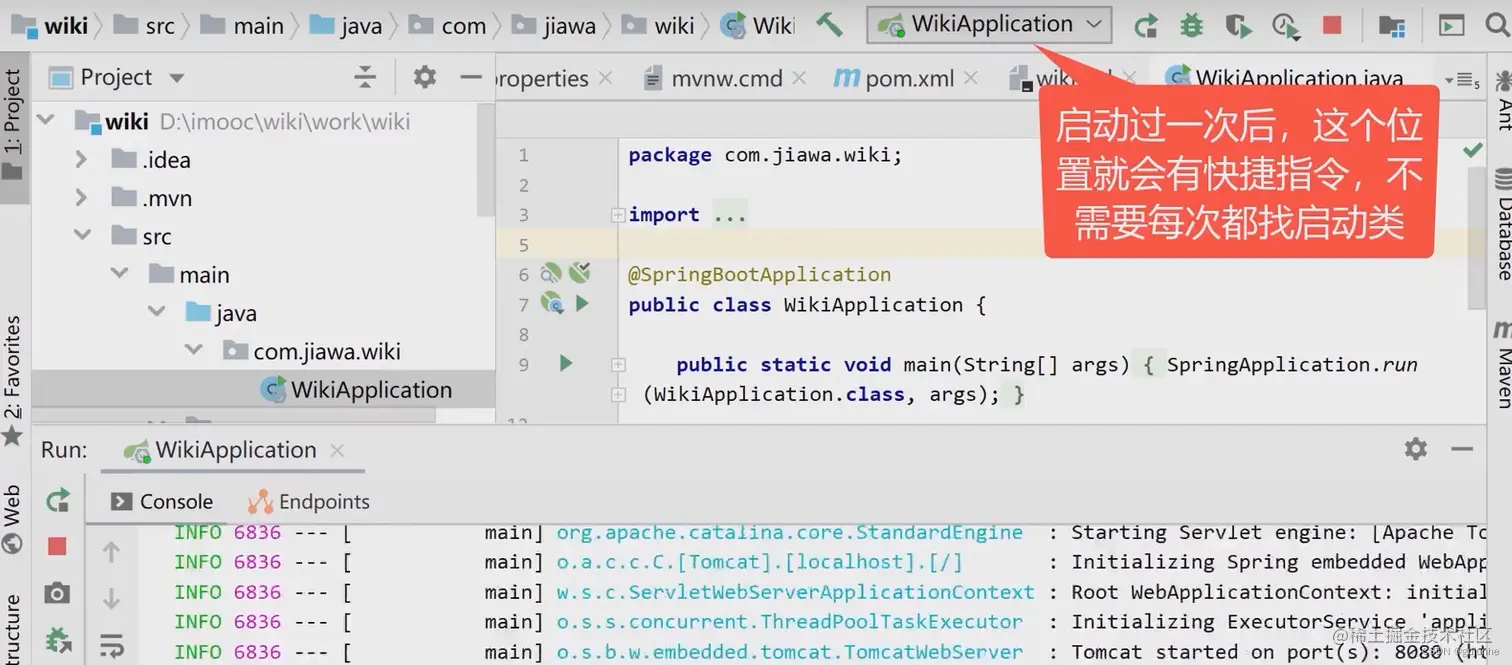Image resolution: width=1512 pixels, height=665 pixels.
Task: Collapse all nodes in the Project panel
Action: pyautogui.click(x=365, y=77)
